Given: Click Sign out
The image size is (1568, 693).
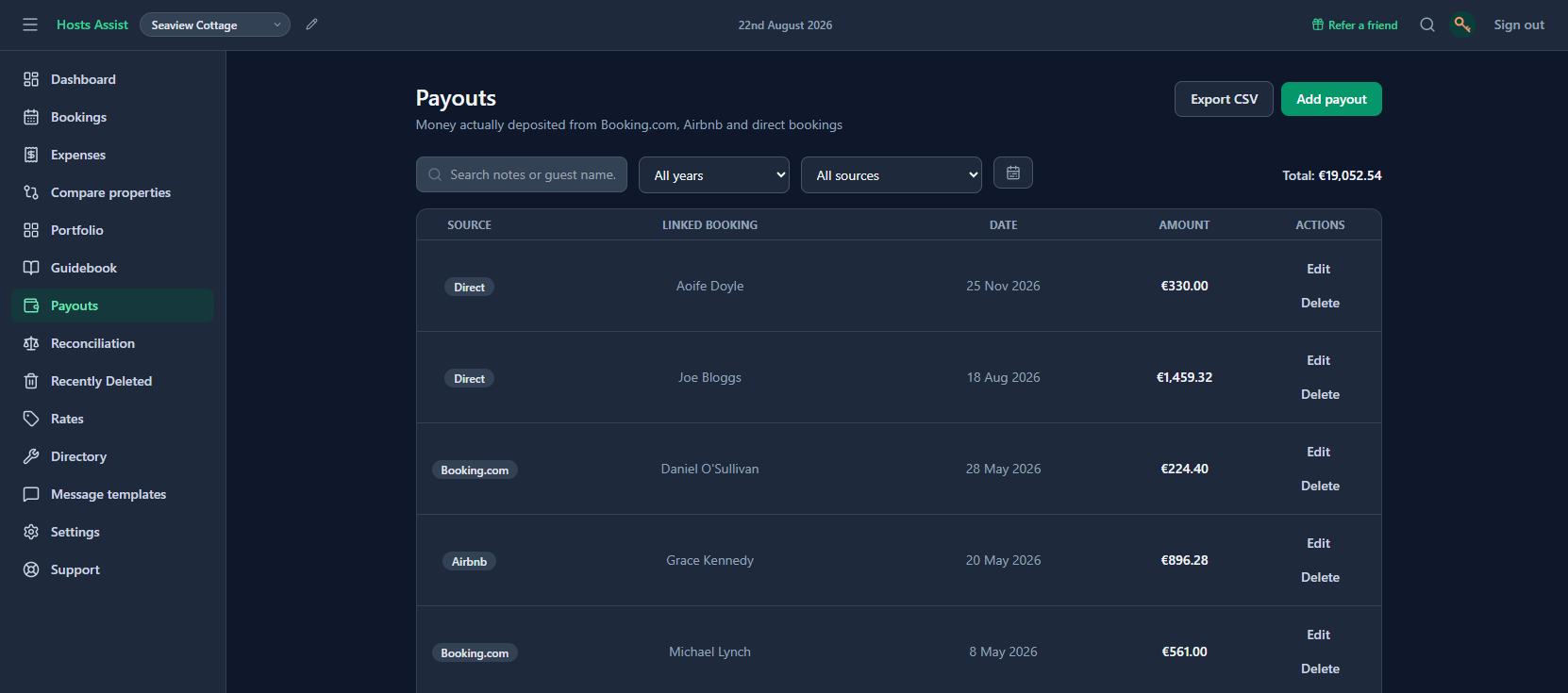Looking at the screenshot, I should pyautogui.click(x=1519, y=25).
